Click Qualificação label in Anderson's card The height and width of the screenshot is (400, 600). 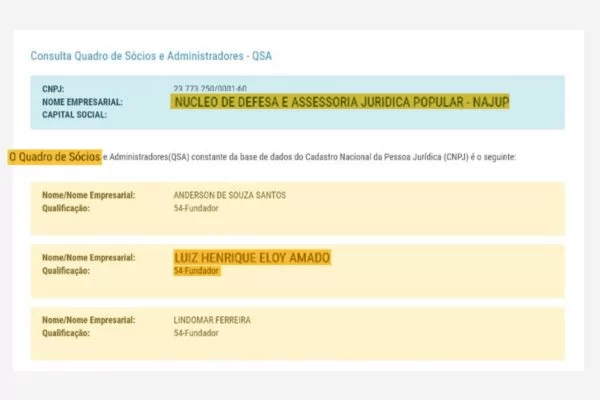tap(68, 208)
